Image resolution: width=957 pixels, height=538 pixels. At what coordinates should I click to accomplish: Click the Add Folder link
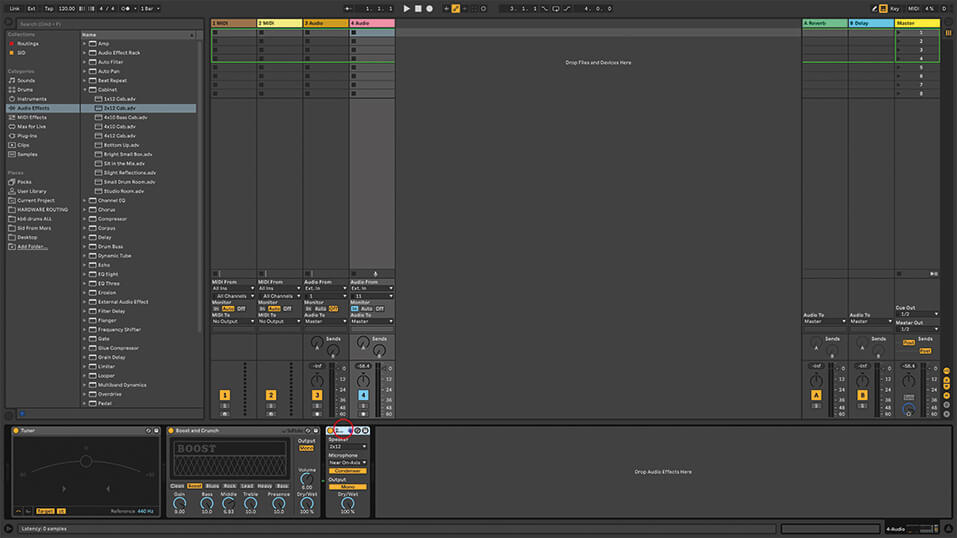coord(32,247)
